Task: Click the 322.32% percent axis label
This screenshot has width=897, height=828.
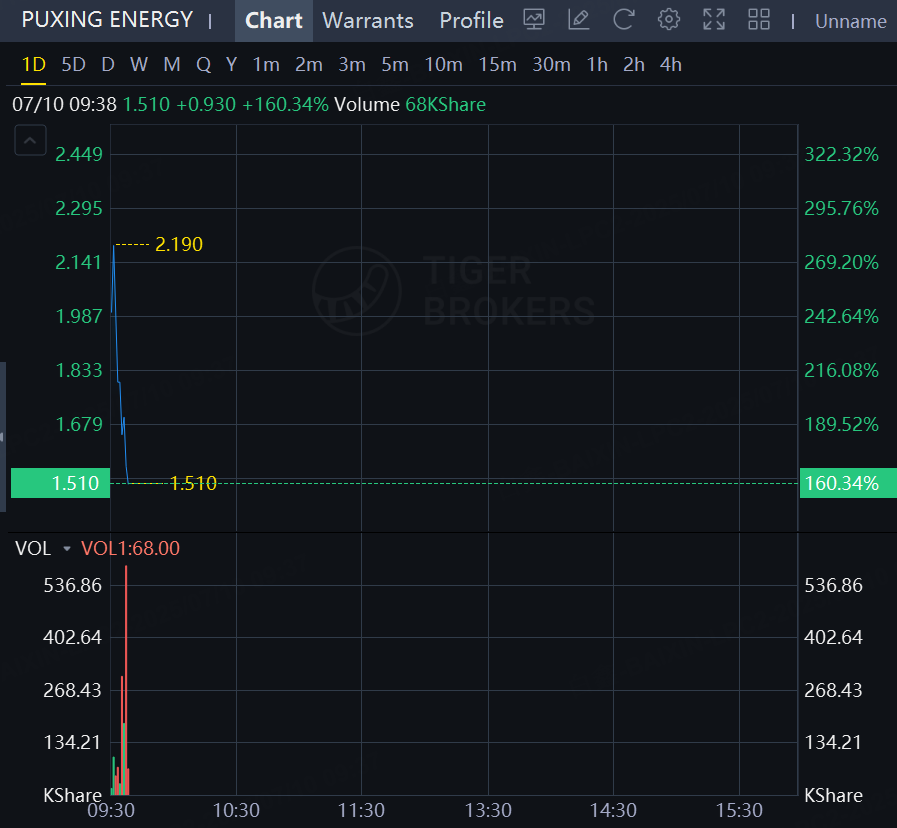Action: point(842,154)
